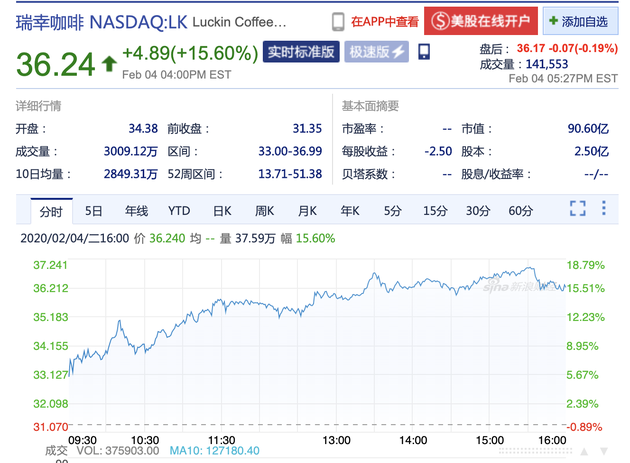
Task: Select the 60分 interval tab
Action: 521,211
